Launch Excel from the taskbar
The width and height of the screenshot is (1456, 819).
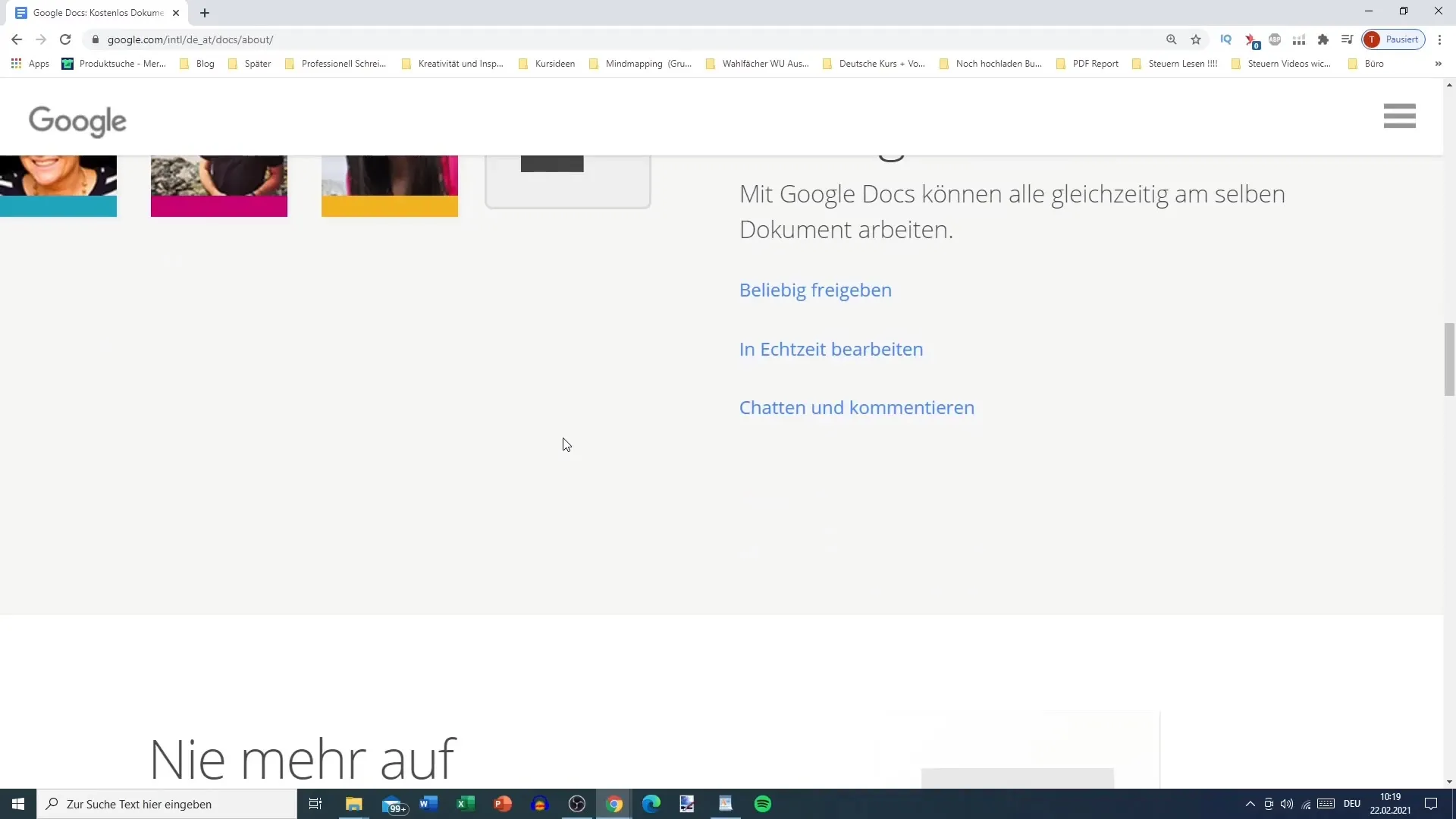point(466,804)
